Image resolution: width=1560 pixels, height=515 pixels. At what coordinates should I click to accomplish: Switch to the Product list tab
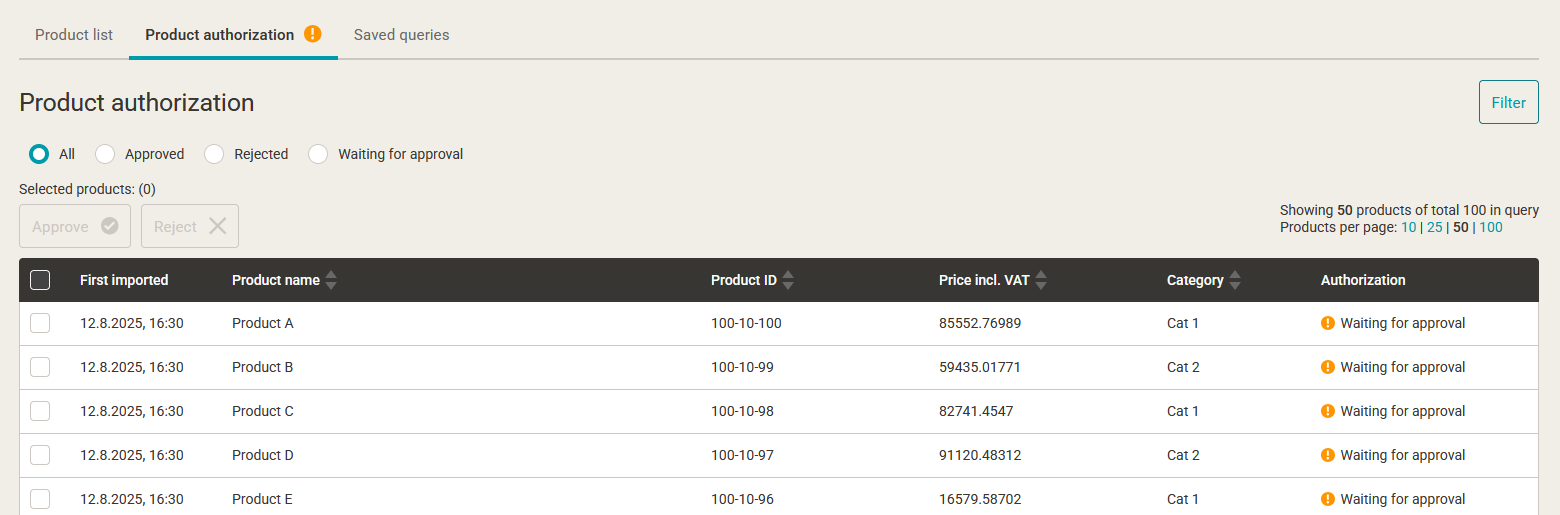(74, 35)
